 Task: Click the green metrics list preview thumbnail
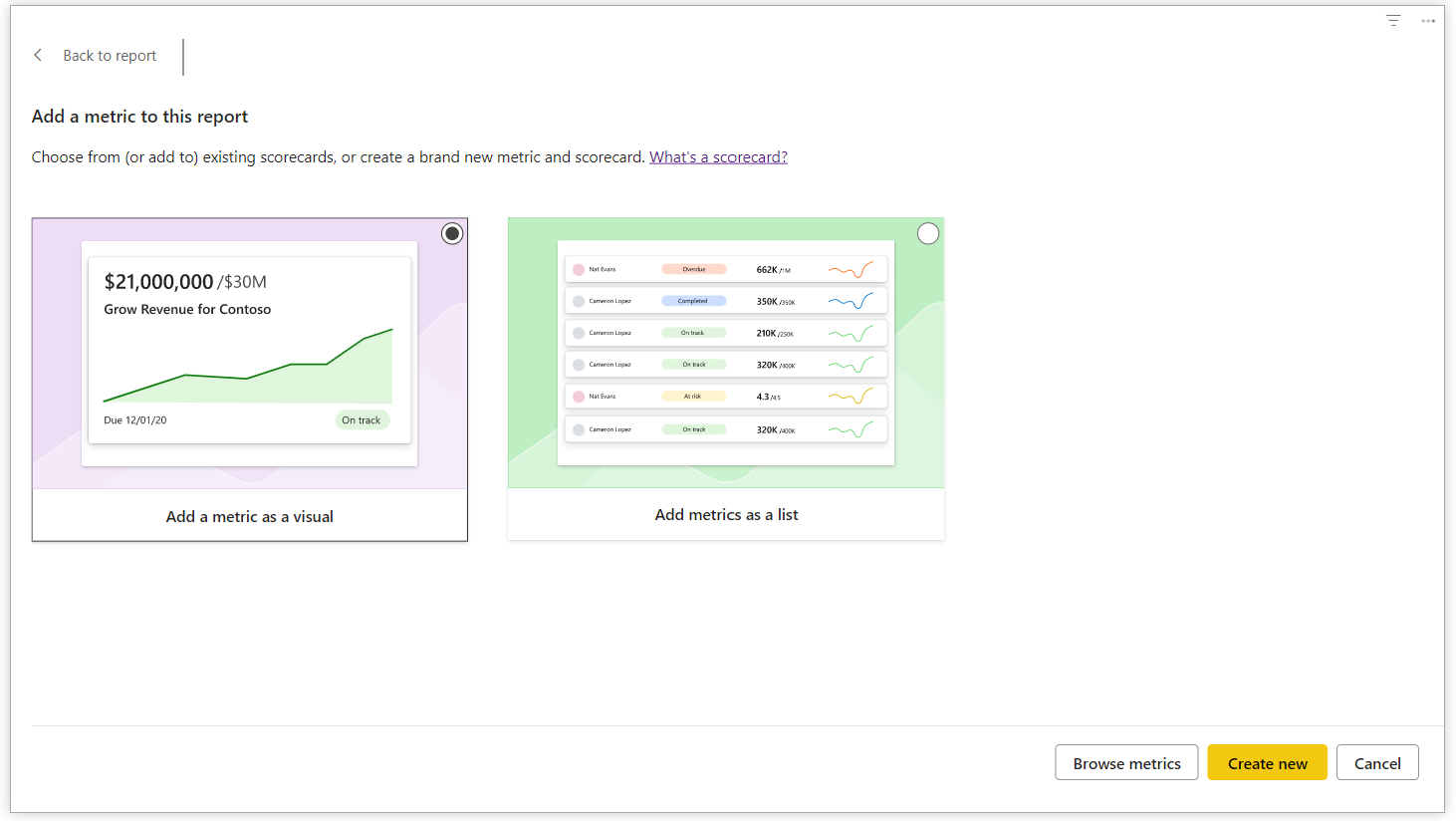point(726,353)
